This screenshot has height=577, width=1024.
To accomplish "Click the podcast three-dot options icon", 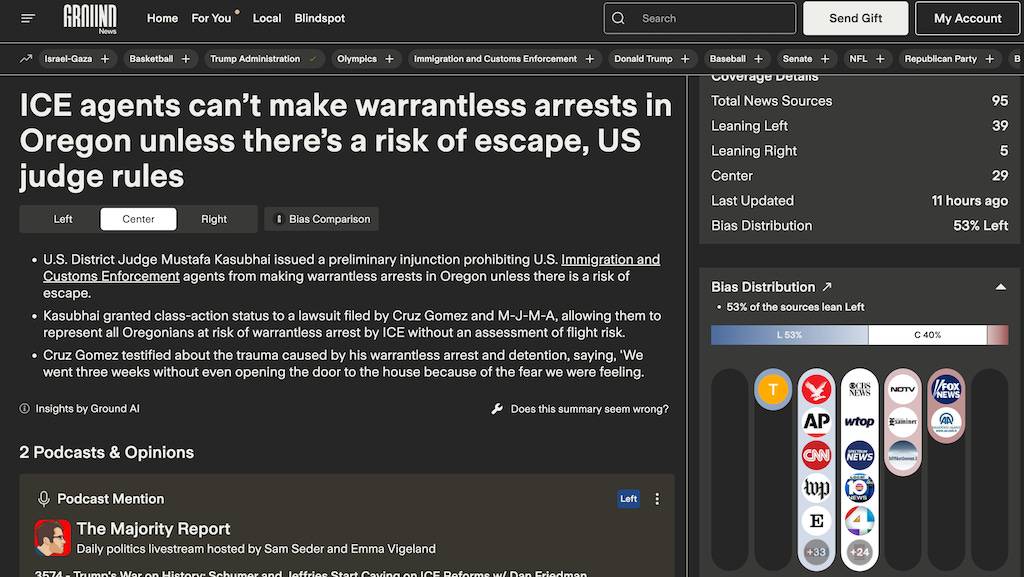I will click(x=657, y=499).
